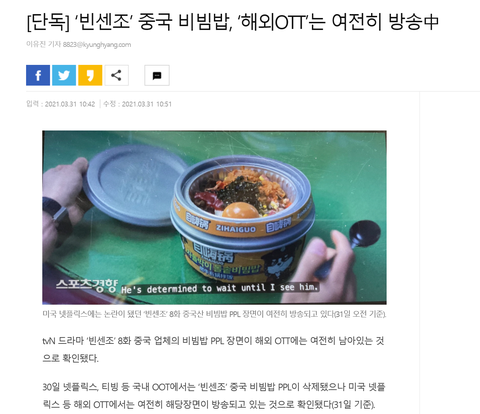480x414 pixels.
Task: Click the 수정 2021.03.31 10:51 timestamp
Action: [138, 104]
